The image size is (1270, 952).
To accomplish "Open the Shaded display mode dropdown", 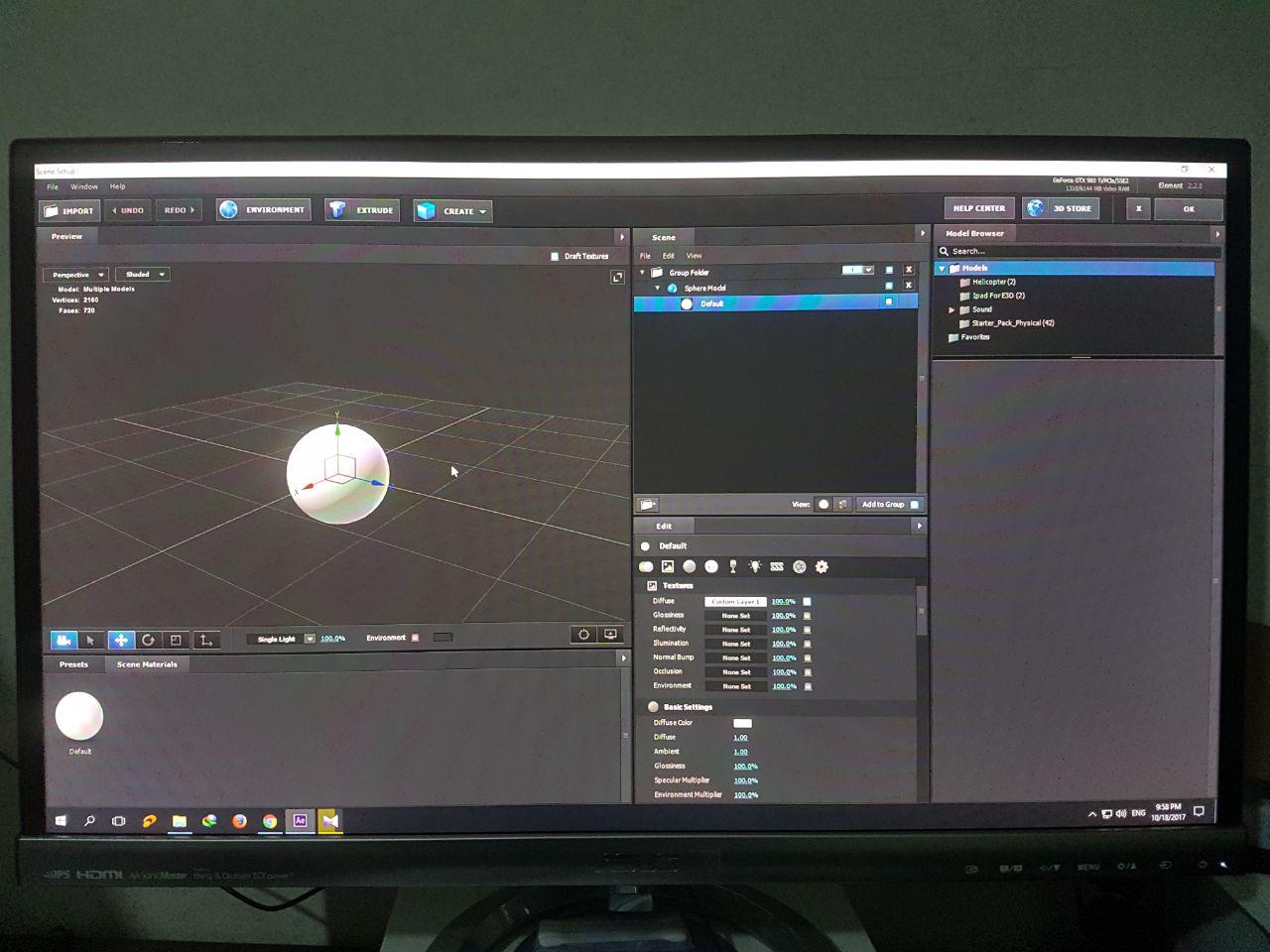I will click(143, 275).
